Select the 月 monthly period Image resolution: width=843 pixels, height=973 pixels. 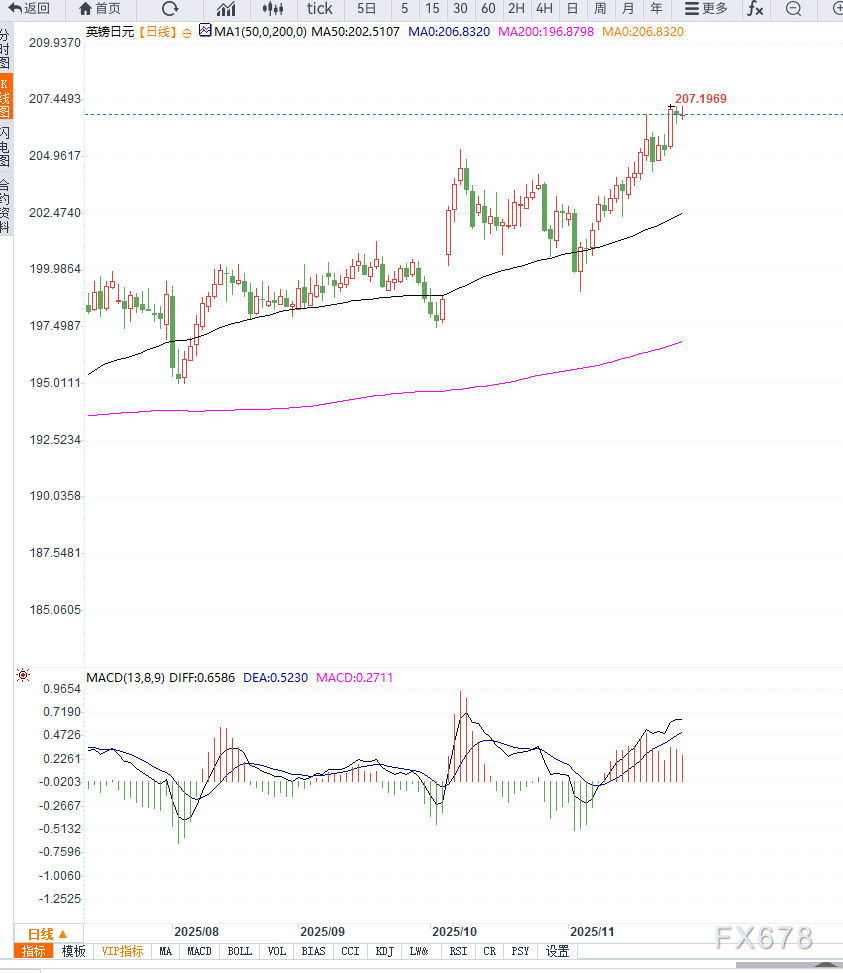(628, 9)
